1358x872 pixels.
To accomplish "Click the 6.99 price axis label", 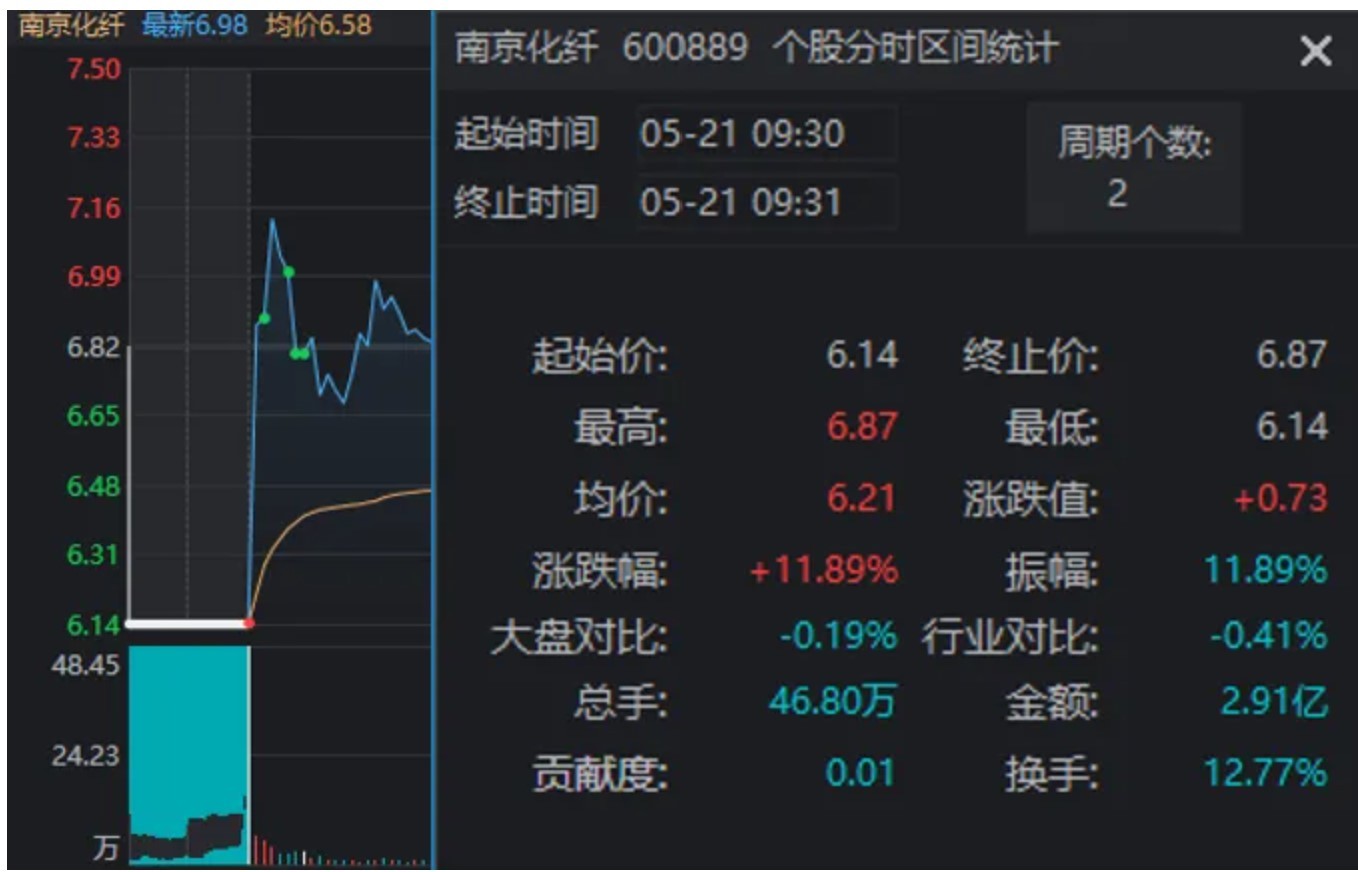I will (x=94, y=277).
